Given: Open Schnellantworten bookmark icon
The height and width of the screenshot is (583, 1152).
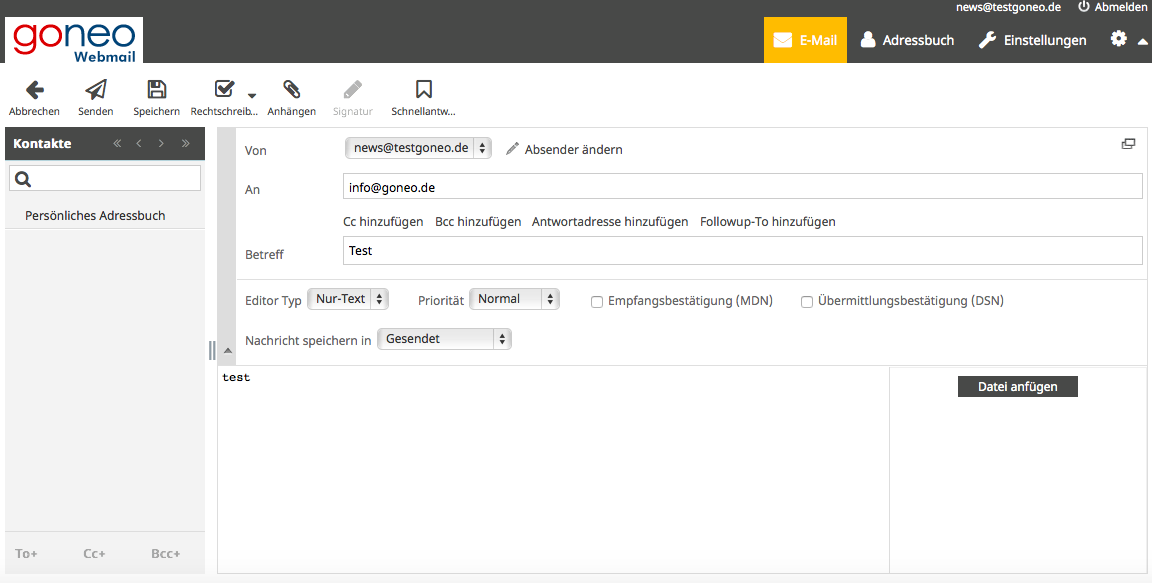Looking at the screenshot, I should (x=424, y=90).
